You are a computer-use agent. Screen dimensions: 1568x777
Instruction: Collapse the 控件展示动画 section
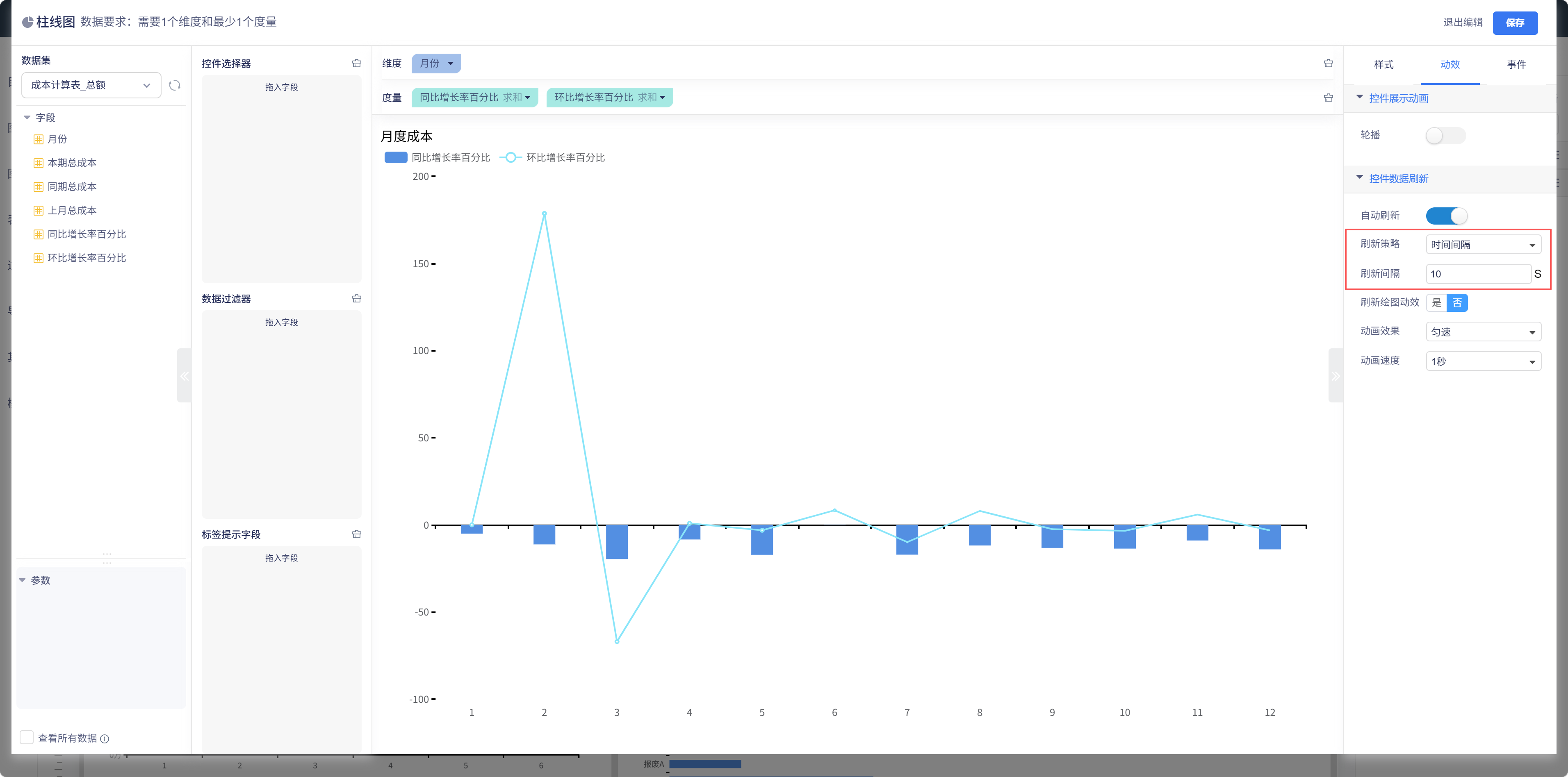[1359, 98]
